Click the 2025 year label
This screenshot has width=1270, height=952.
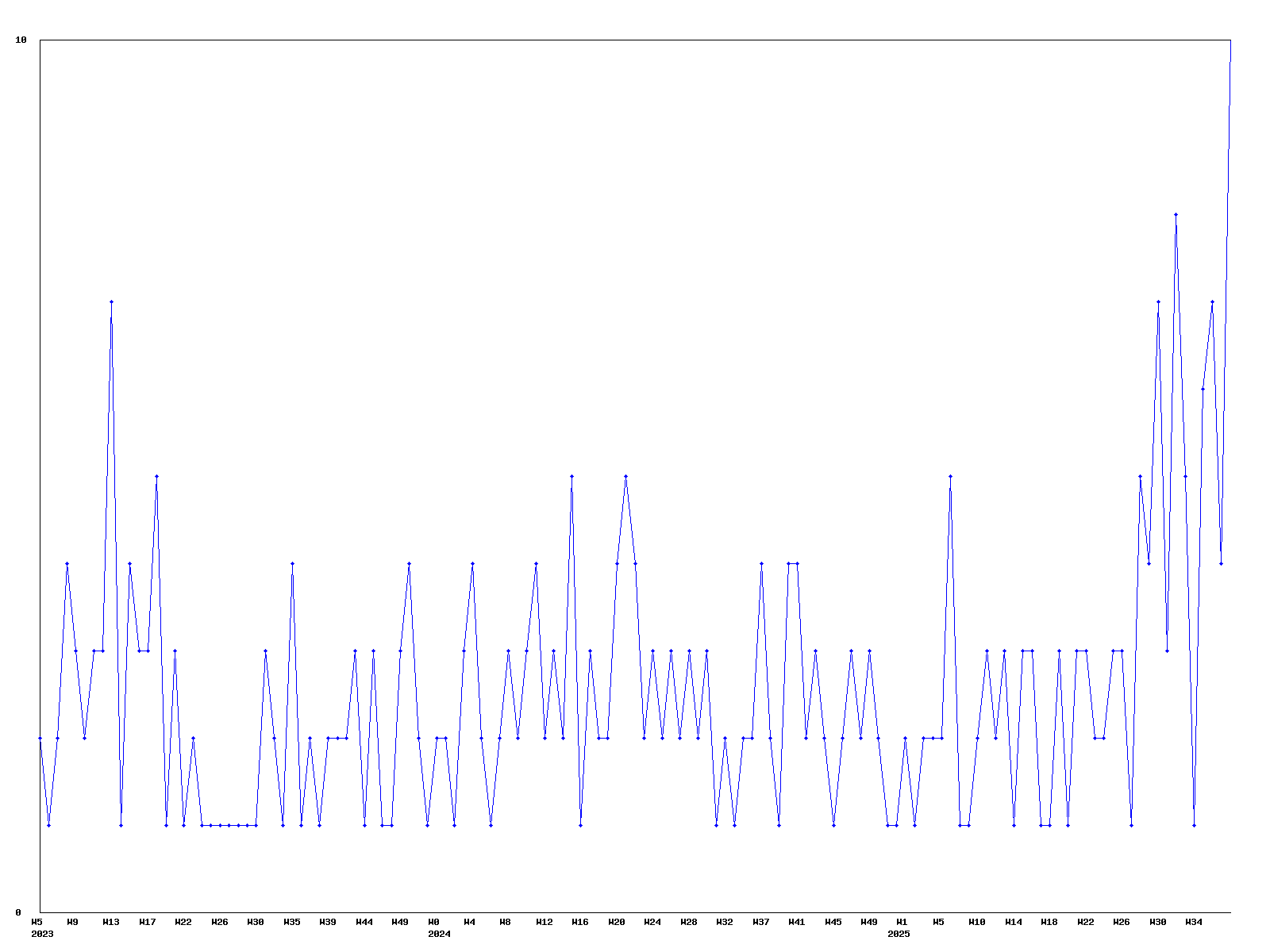pyautogui.click(x=899, y=934)
